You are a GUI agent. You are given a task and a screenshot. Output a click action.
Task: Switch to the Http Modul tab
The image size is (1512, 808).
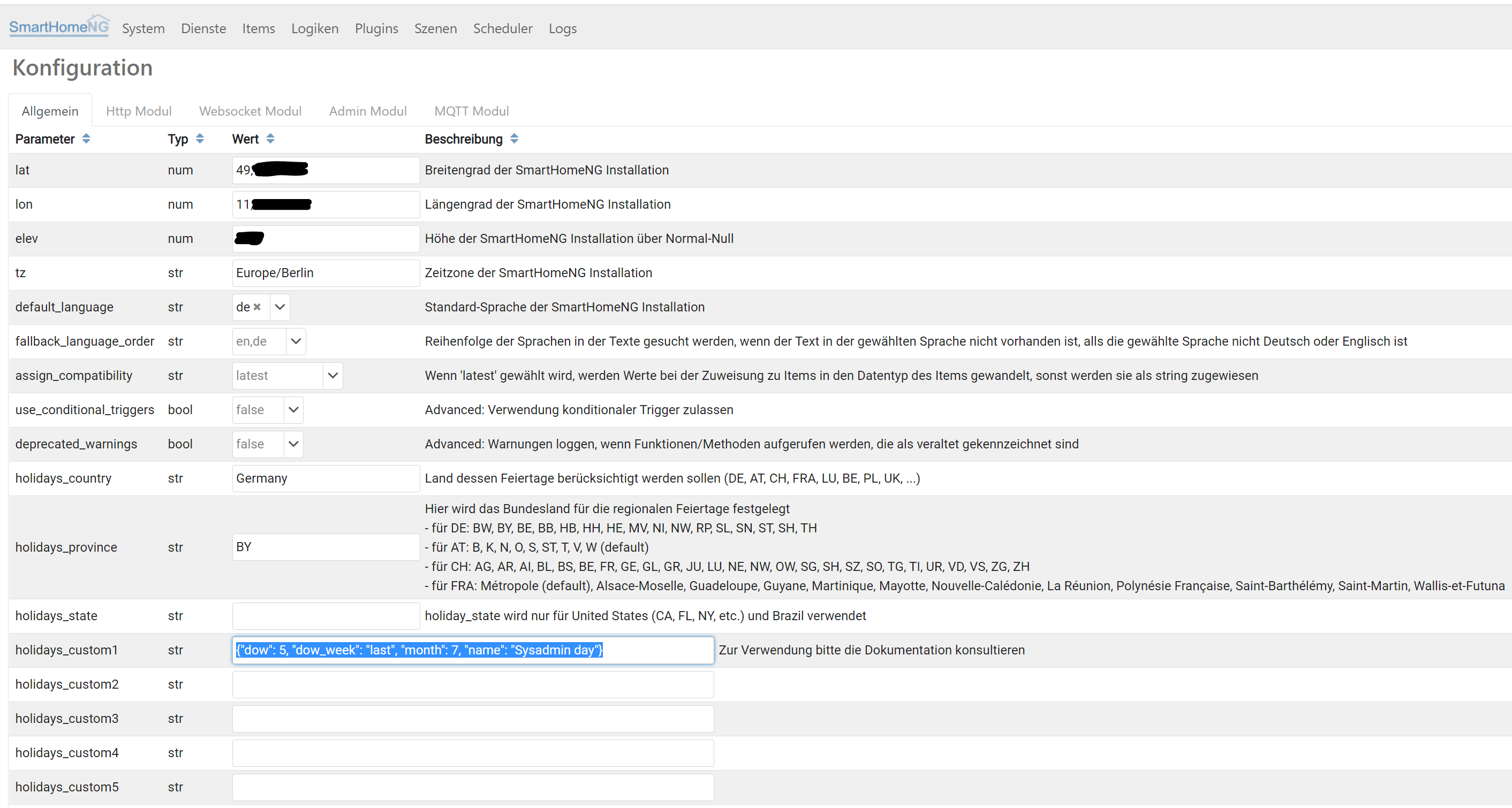(139, 111)
